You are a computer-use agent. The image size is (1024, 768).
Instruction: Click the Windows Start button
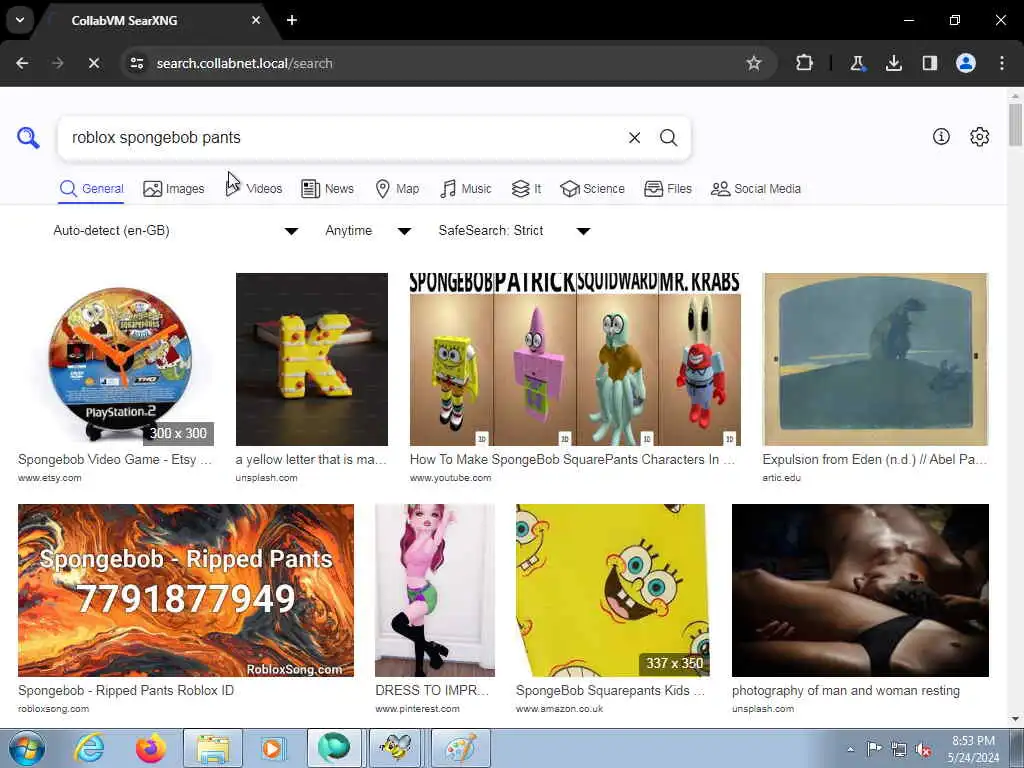pos(27,748)
